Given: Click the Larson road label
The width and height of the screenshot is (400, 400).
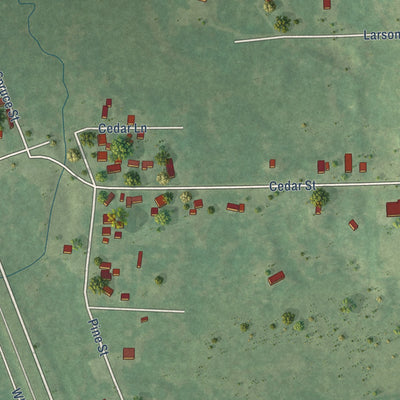Looking at the screenshot, I should coord(382,35).
